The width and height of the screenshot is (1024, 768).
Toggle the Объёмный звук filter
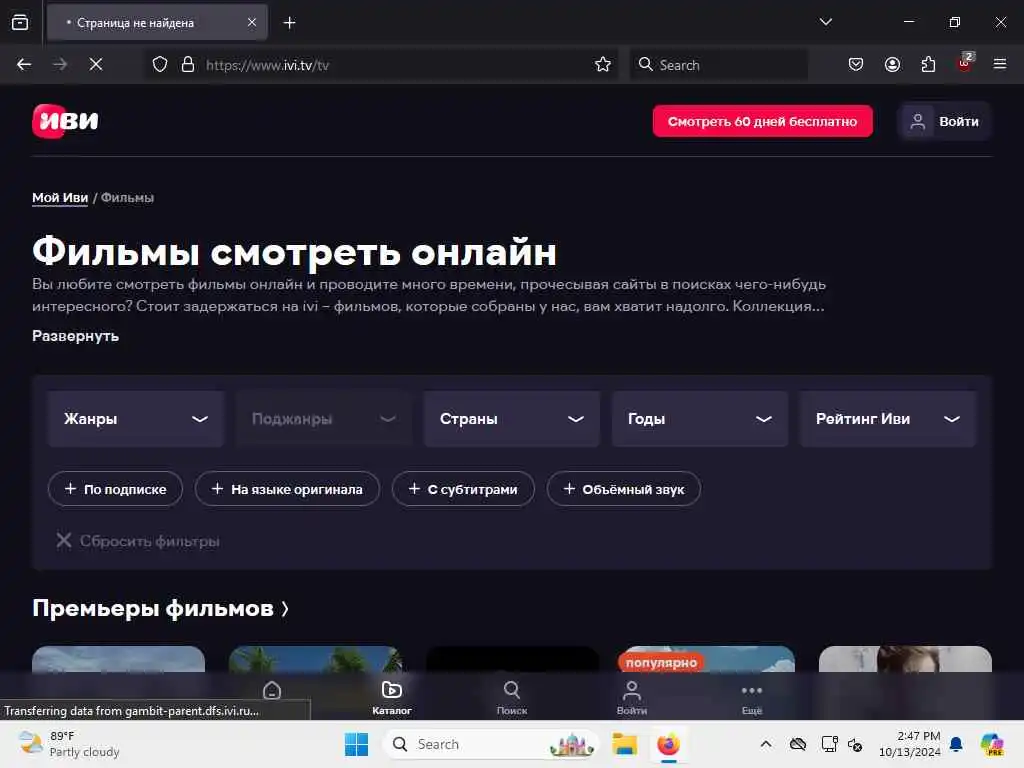point(624,489)
